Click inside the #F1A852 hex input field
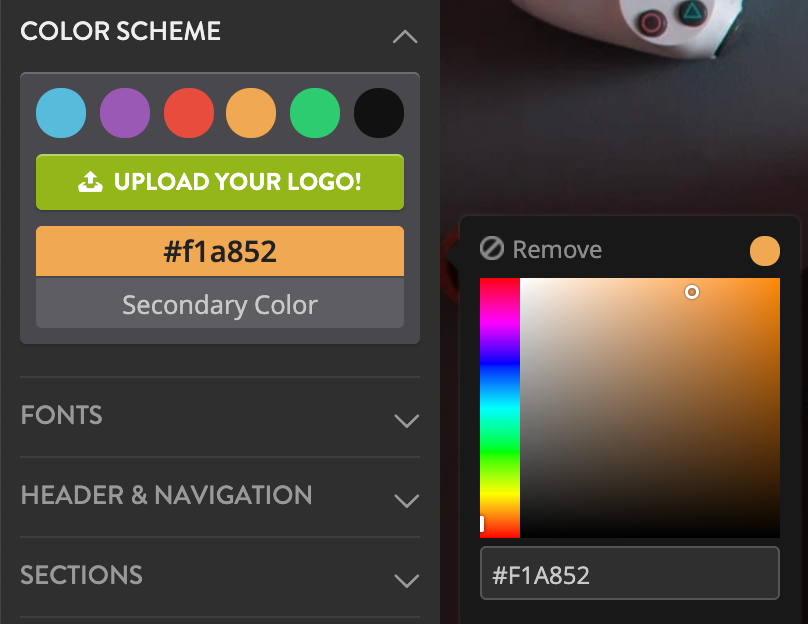The width and height of the screenshot is (808, 624). (x=630, y=572)
